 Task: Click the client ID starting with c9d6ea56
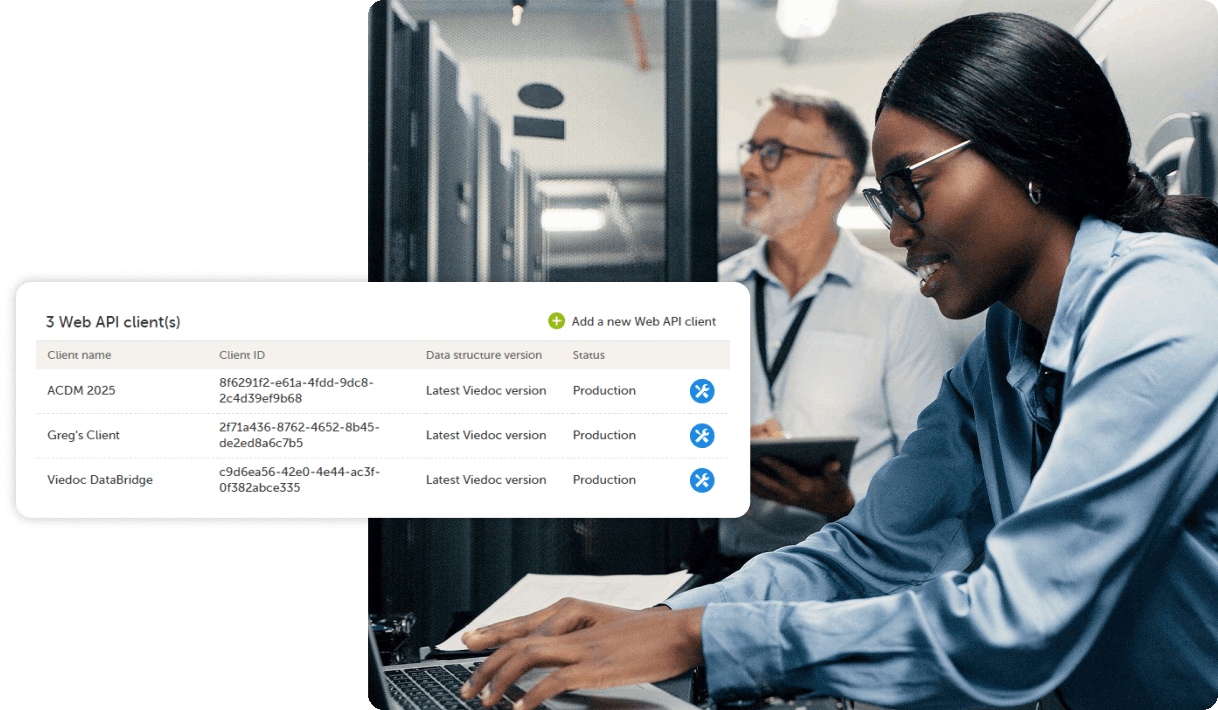pos(299,480)
